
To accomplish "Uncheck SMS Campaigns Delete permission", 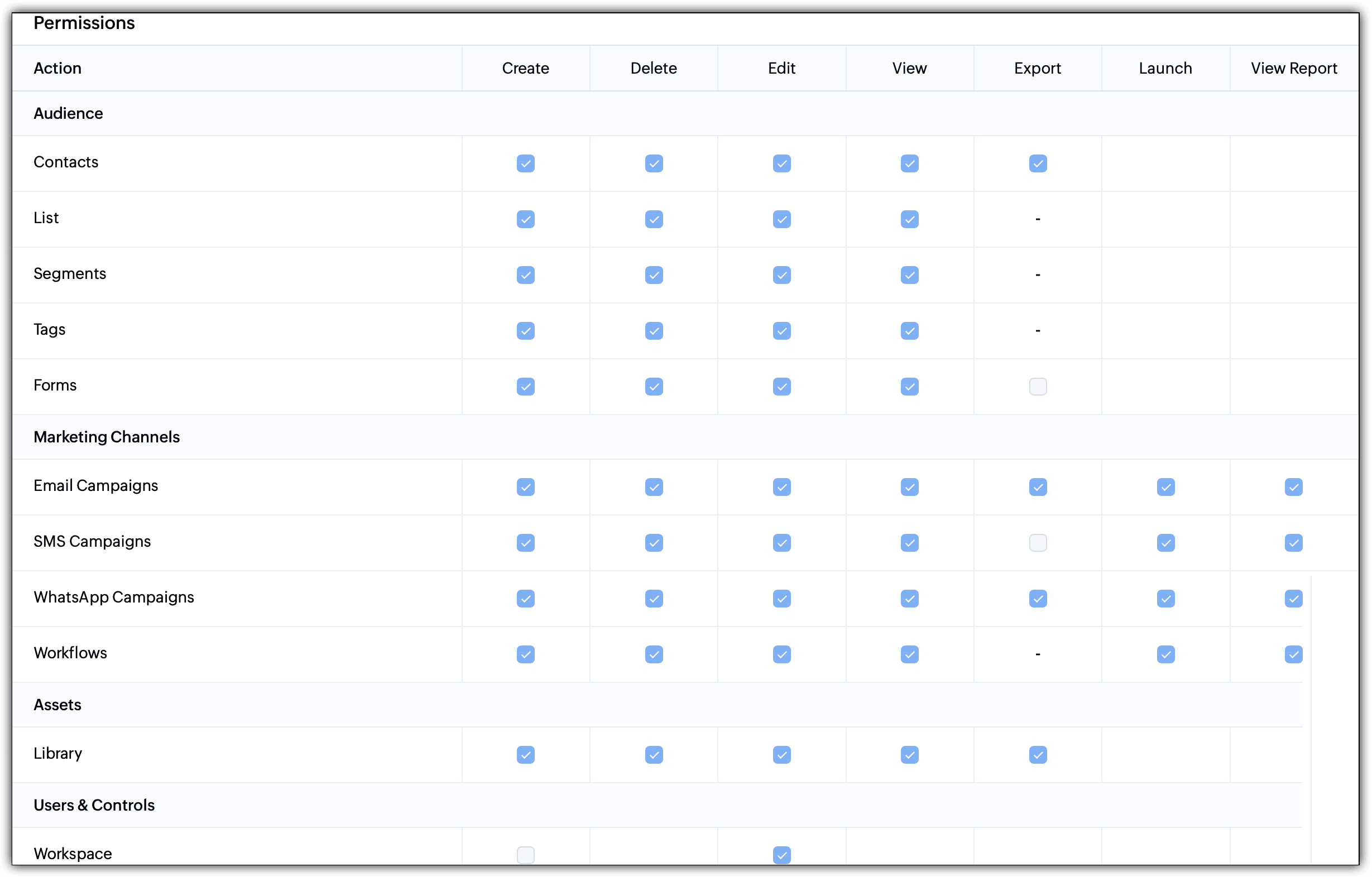I will (x=654, y=543).
